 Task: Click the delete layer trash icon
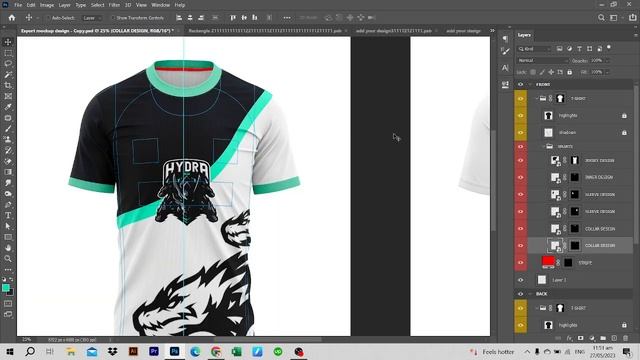(626, 338)
